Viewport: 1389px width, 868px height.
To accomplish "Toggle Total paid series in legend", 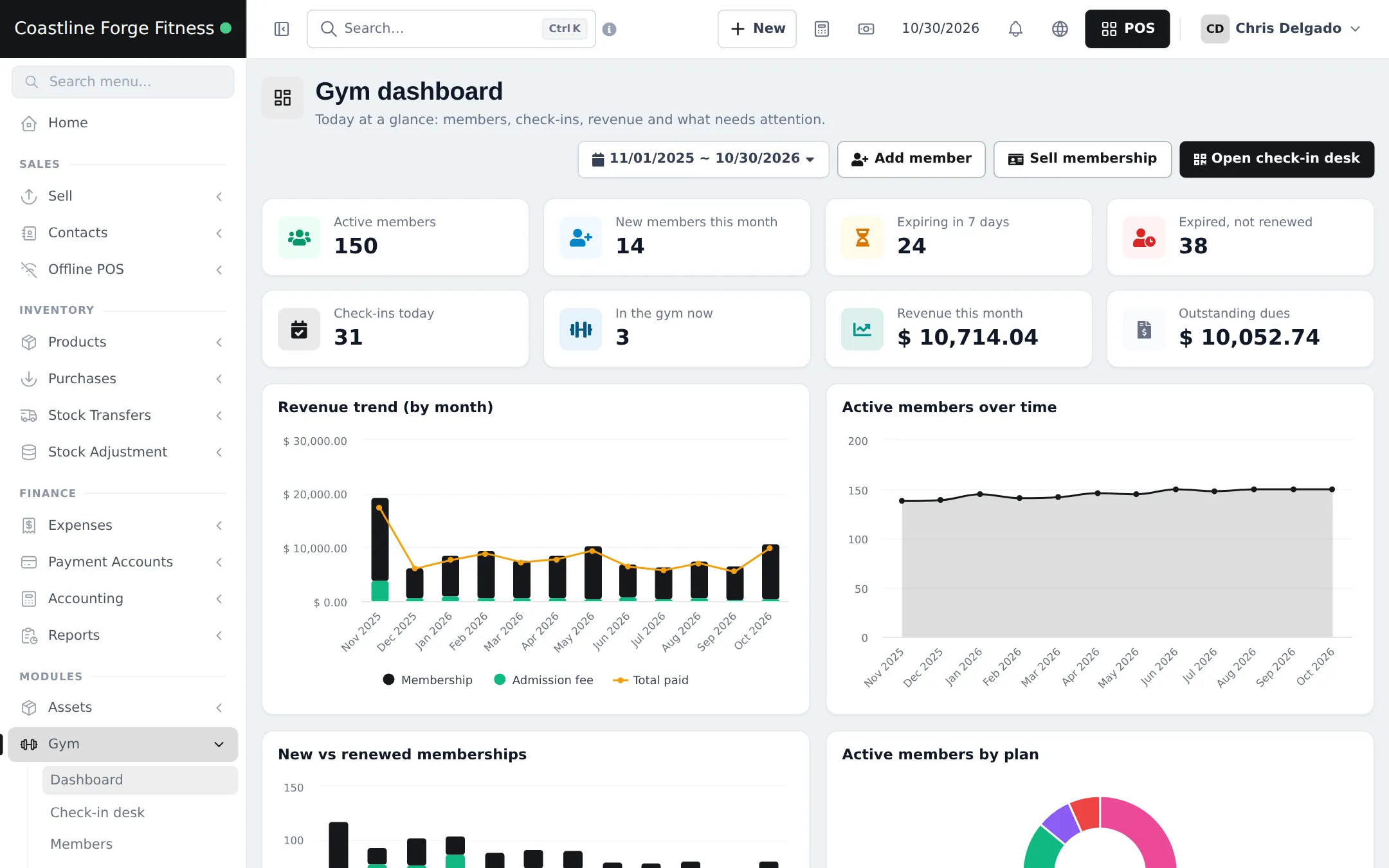I will point(651,680).
